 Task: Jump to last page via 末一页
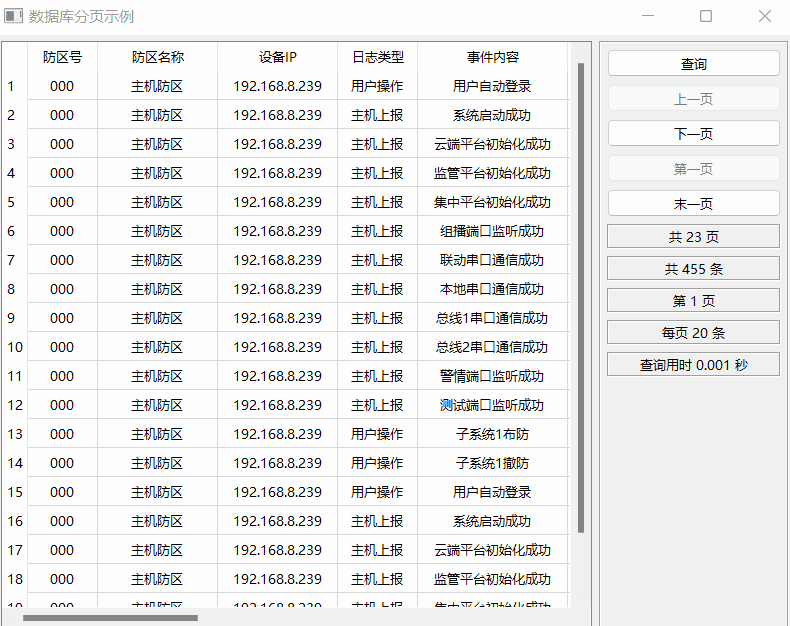pos(693,204)
